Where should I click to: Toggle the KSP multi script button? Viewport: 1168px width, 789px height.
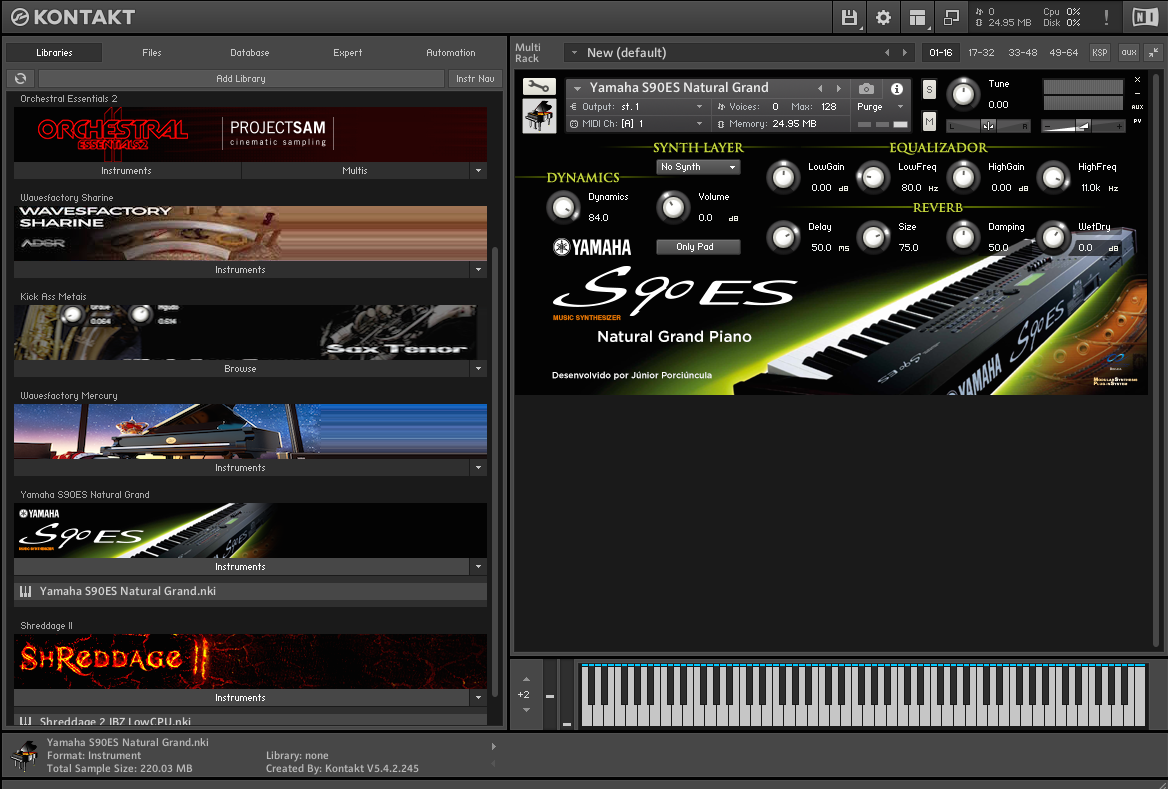pos(1099,52)
